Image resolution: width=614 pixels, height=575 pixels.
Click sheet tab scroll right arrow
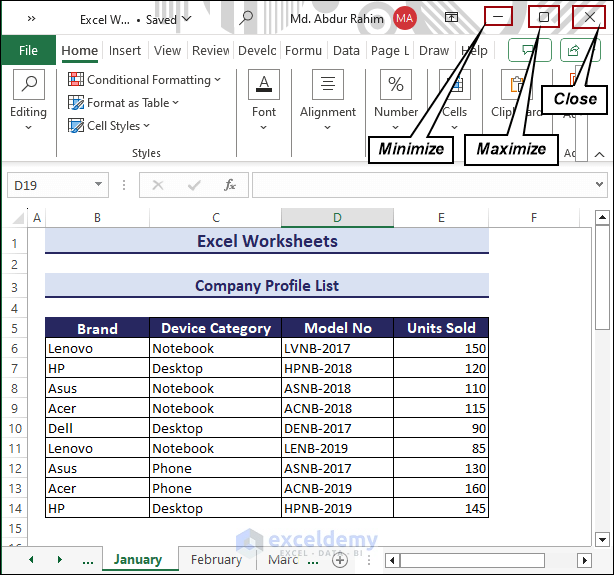pos(60,559)
